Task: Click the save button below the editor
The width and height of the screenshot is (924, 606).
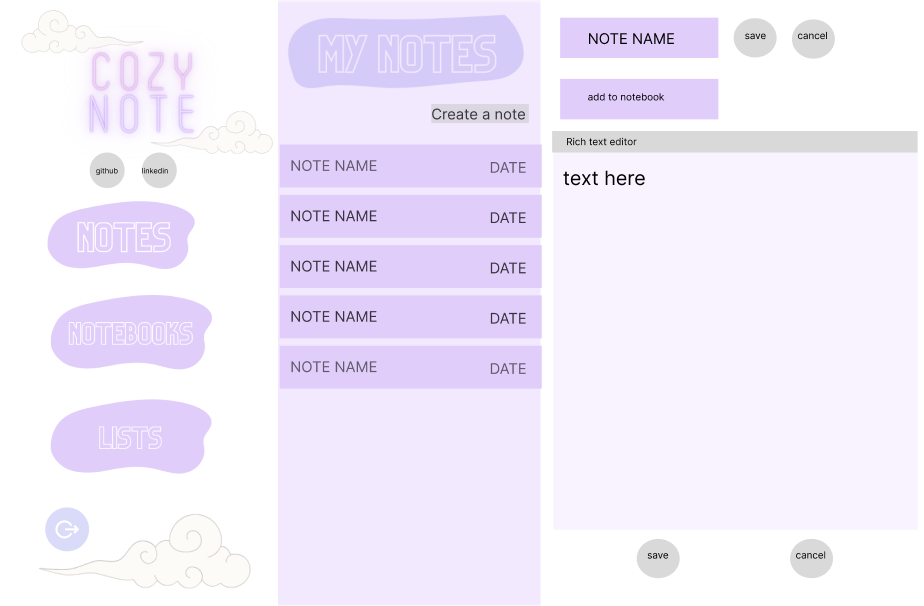Action: (657, 556)
